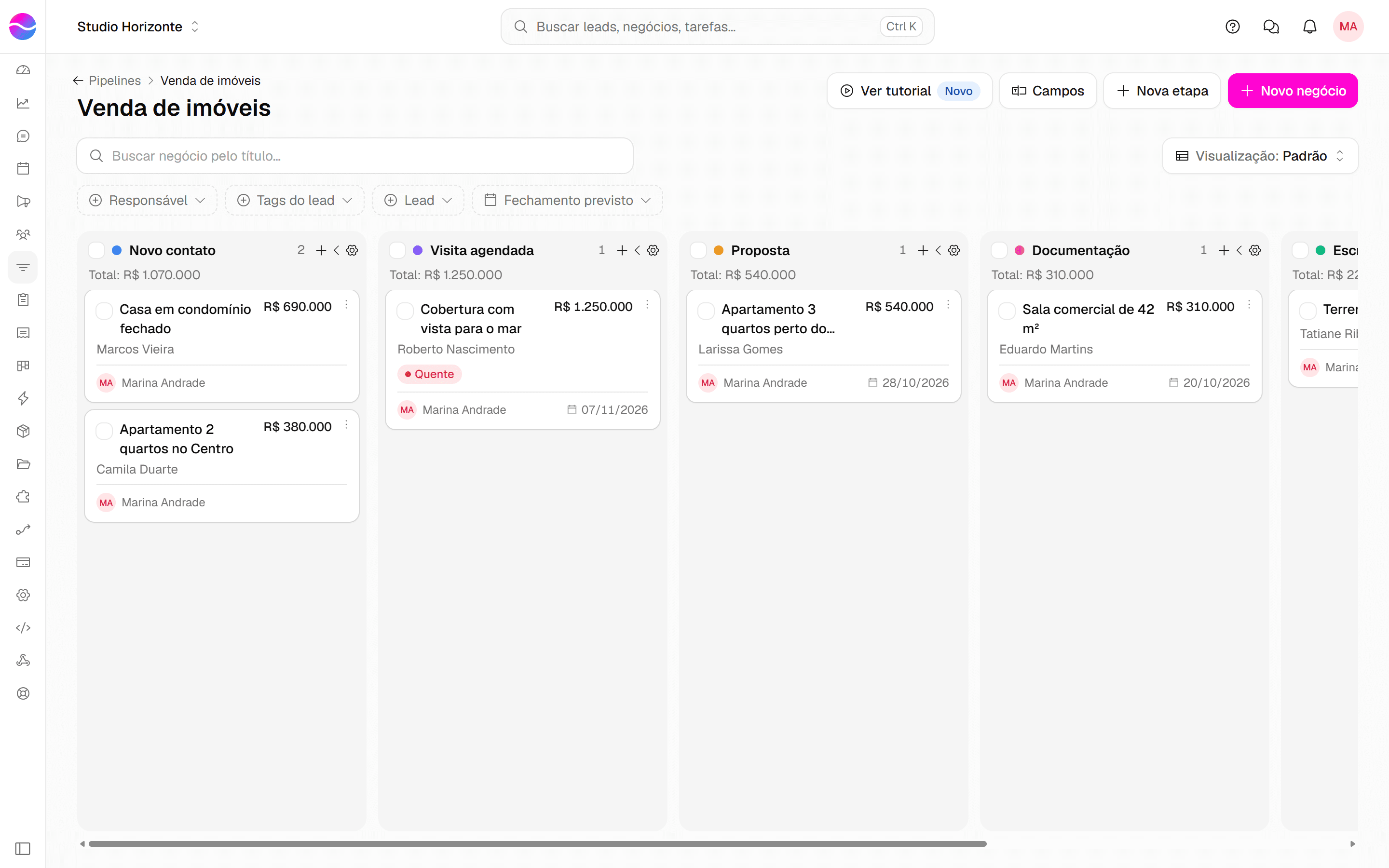This screenshot has height=868, width=1389.
Task: Open the analytics line chart sidebar icon
Action: pyautogui.click(x=23, y=103)
